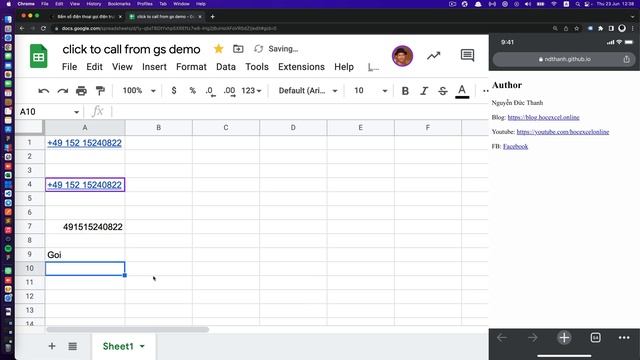Click the Redo arrow in Sheets toolbar

click(x=62, y=91)
